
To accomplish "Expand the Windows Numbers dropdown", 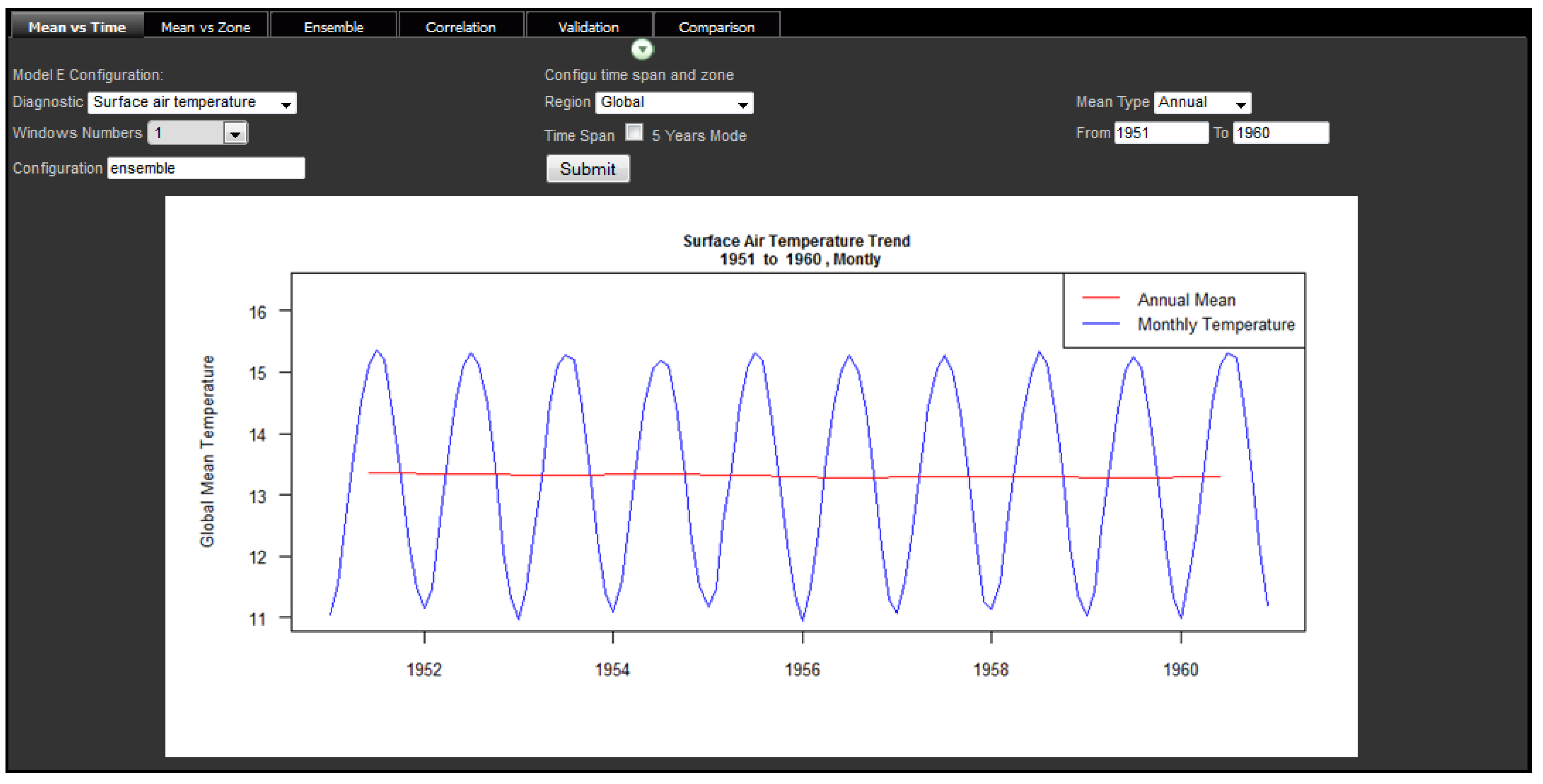I will [x=235, y=133].
